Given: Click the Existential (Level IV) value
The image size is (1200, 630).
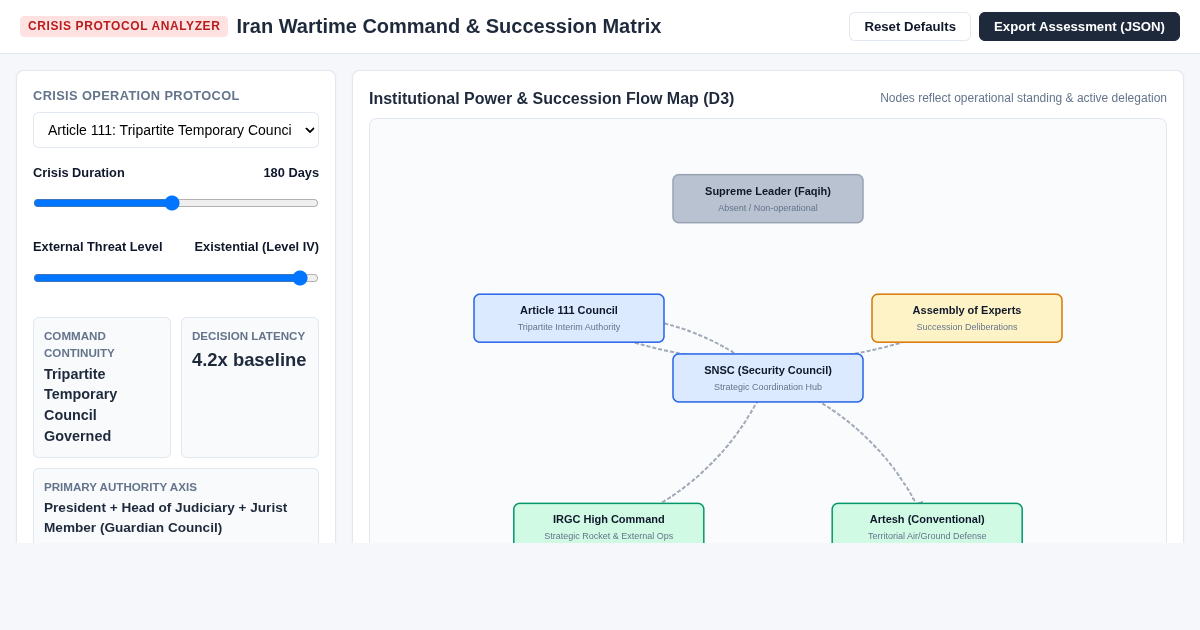Looking at the screenshot, I should pyautogui.click(x=257, y=246).
